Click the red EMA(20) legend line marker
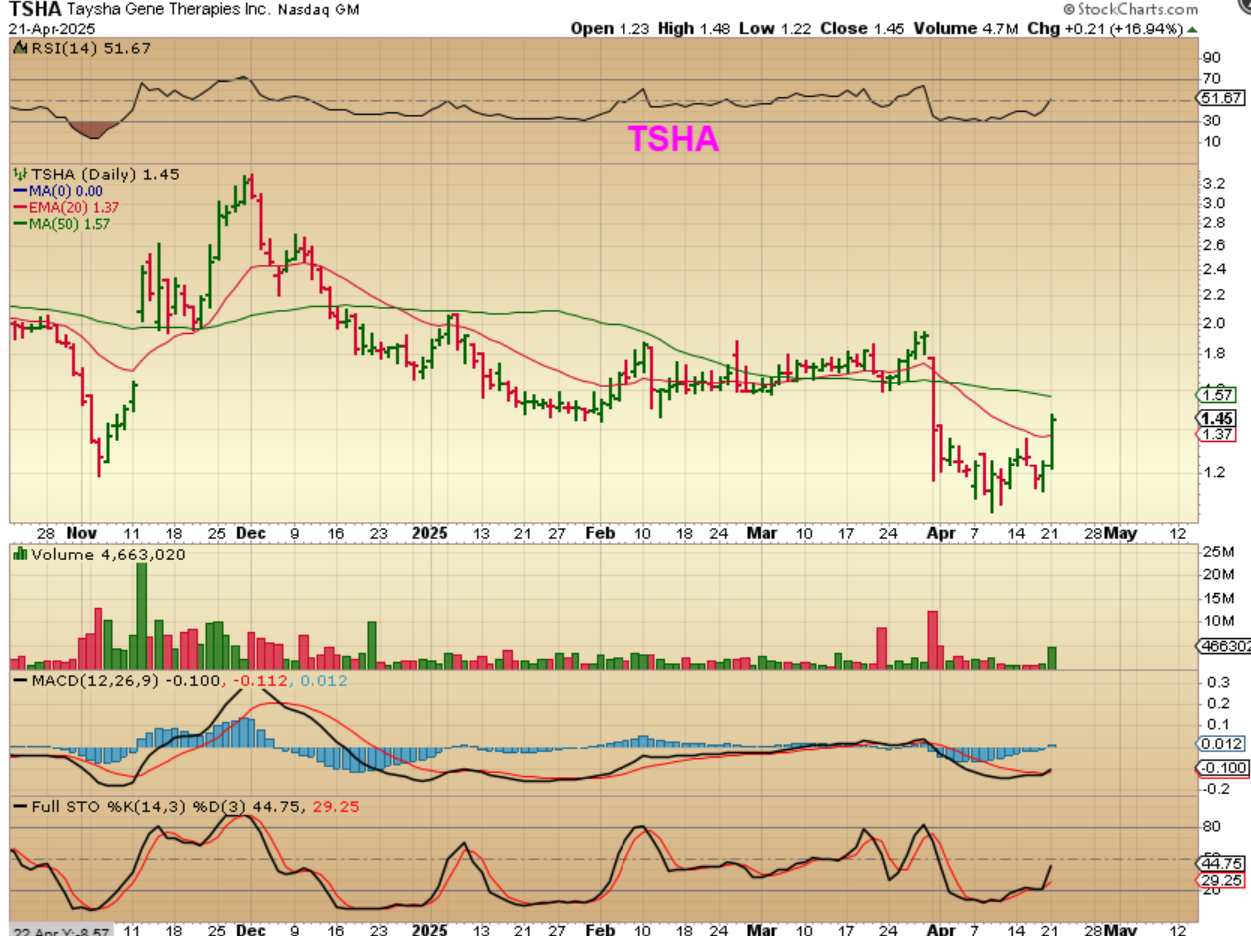This screenshot has width=1251, height=936. (20, 207)
